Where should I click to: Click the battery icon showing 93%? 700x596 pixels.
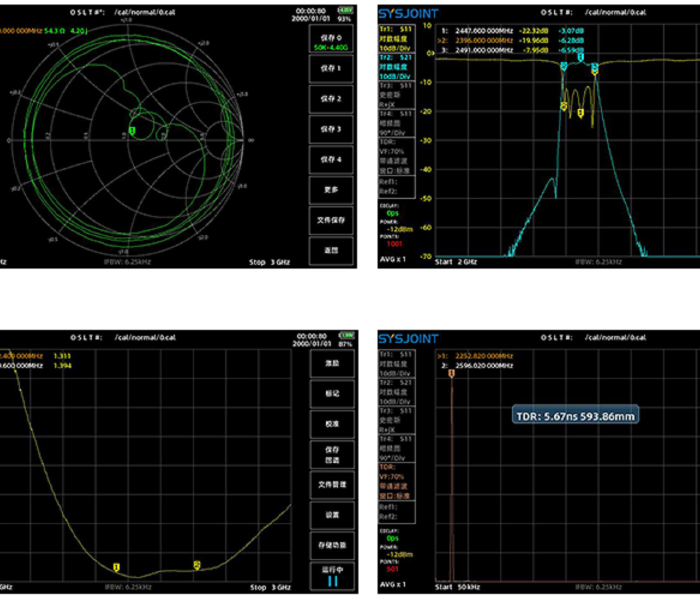(345, 10)
